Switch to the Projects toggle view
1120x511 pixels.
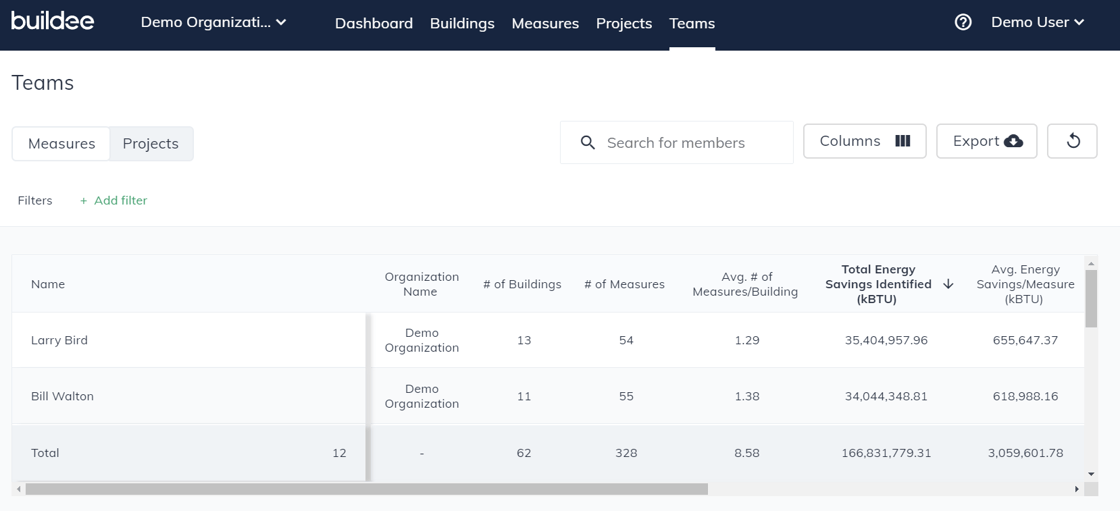151,143
